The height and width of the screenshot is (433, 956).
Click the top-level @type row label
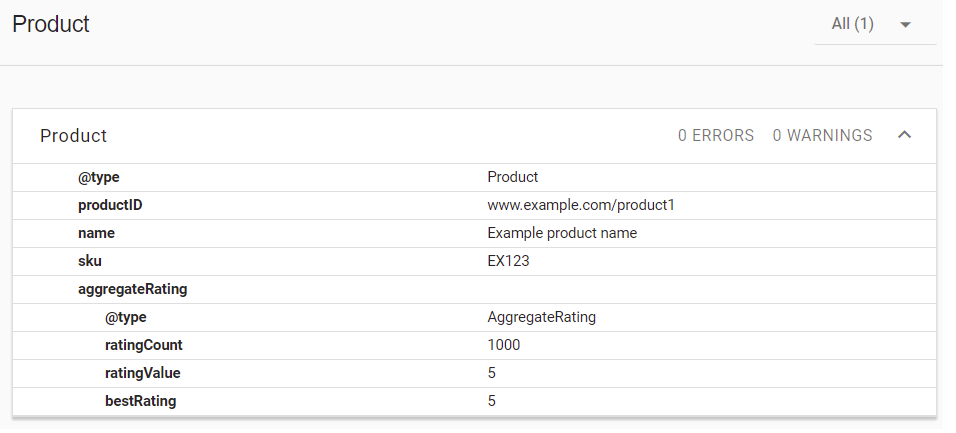(99, 177)
